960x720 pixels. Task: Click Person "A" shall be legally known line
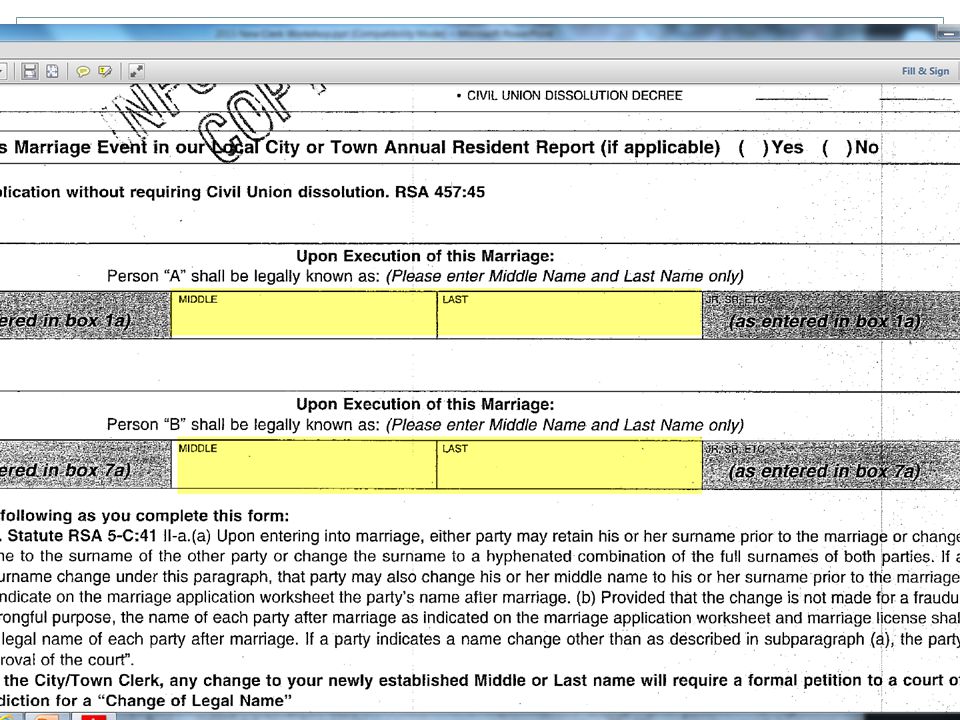425,276
